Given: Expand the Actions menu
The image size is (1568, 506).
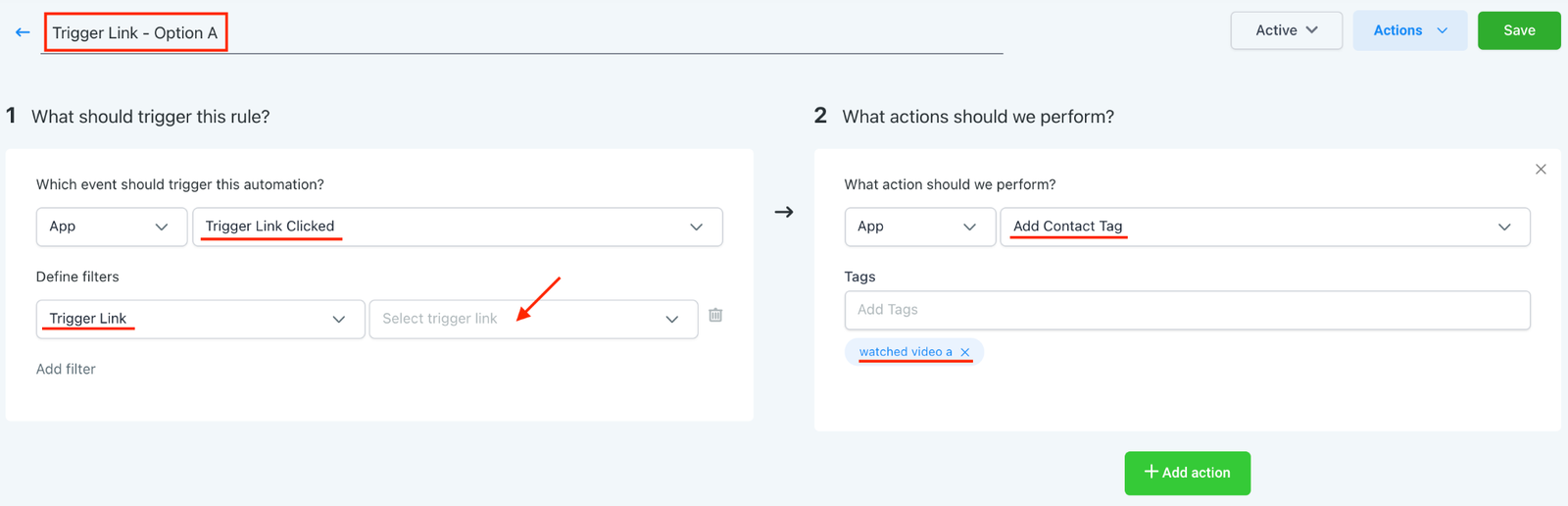Looking at the screenshot, I should (1409, 30).
